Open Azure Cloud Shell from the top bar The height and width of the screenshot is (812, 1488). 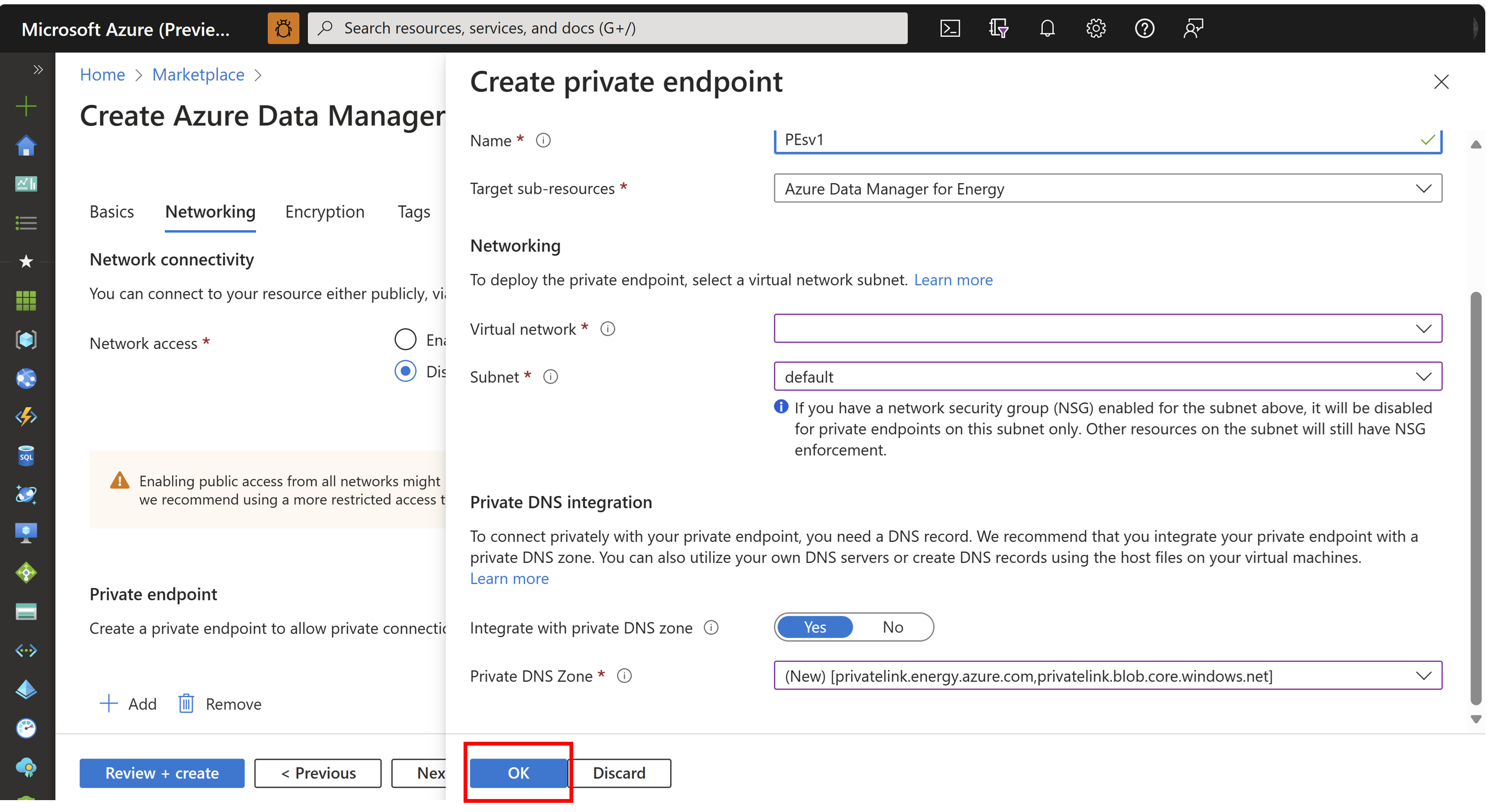tap(950, 28)
